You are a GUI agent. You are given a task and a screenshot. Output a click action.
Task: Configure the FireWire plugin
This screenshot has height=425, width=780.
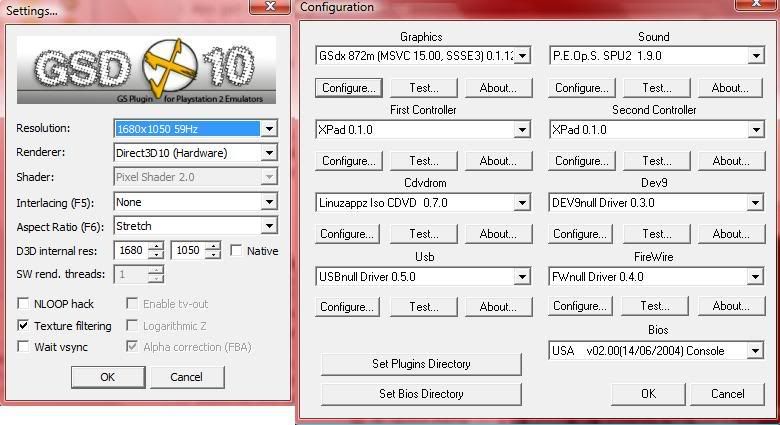pos(581,306)
